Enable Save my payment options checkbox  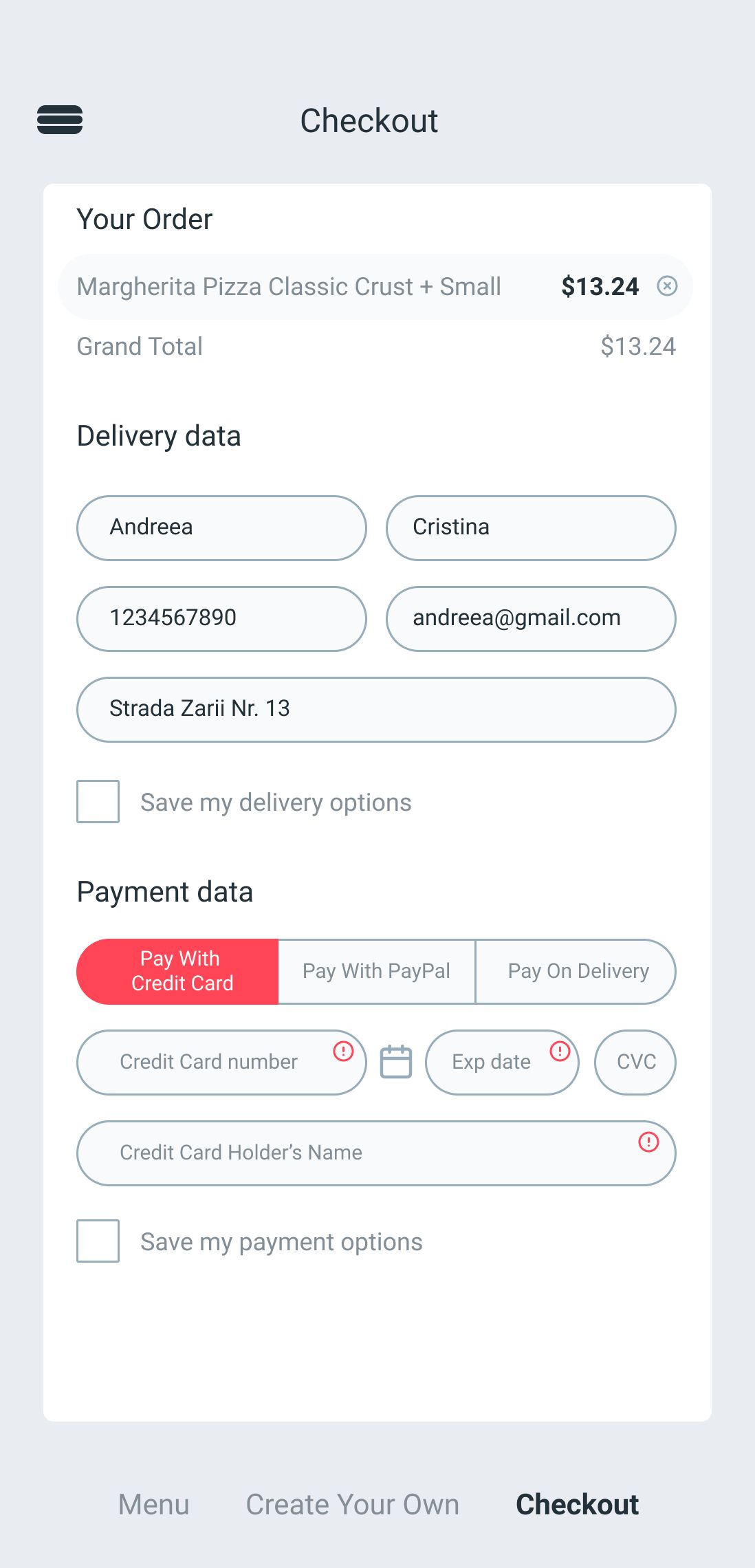(x=98, y=1241)
